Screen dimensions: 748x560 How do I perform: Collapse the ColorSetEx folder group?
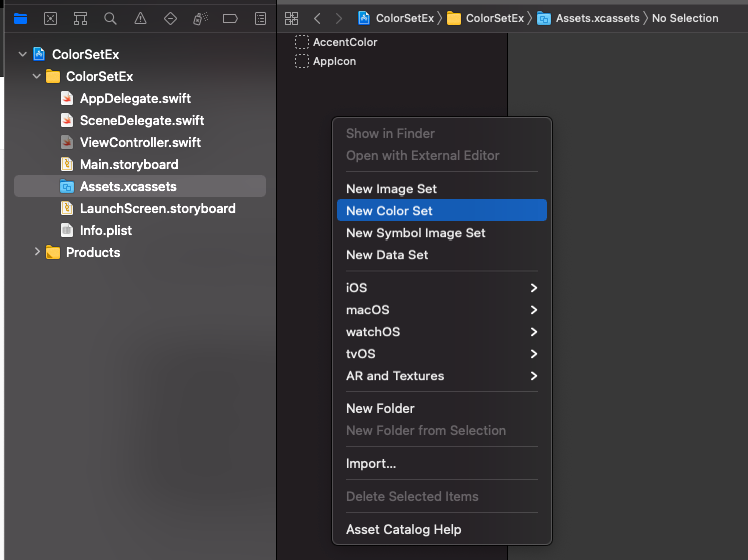coord(37,76)
